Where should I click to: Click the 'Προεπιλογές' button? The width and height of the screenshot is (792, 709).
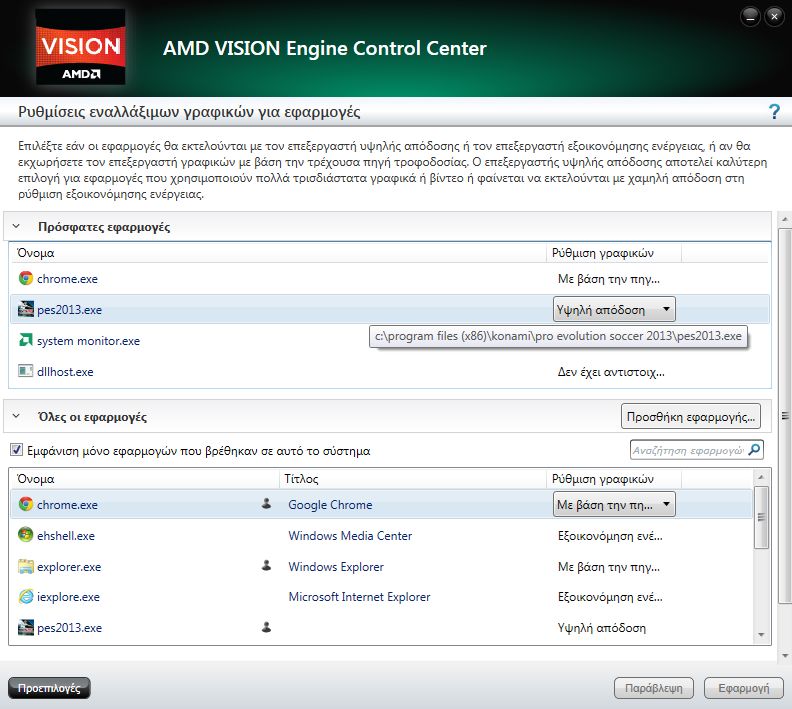tap(49, 688)
